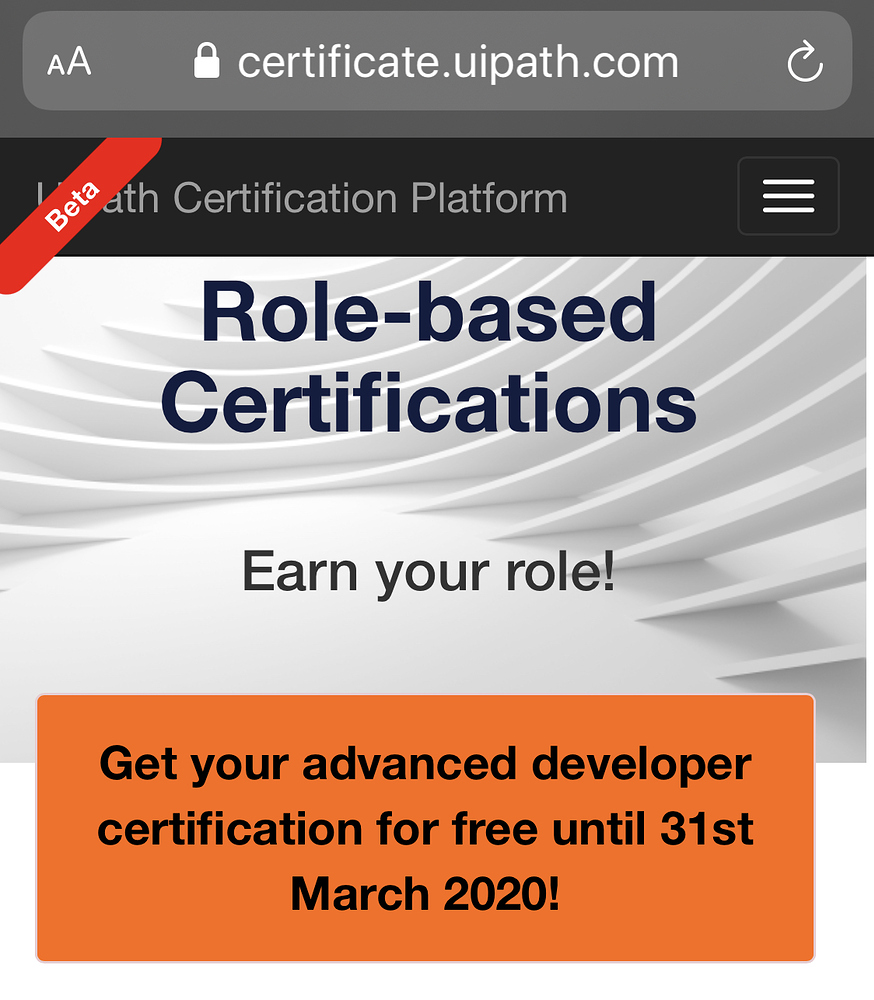Open font settings via the AA icon
This screenshot has height=1000, width=874.
68,61
